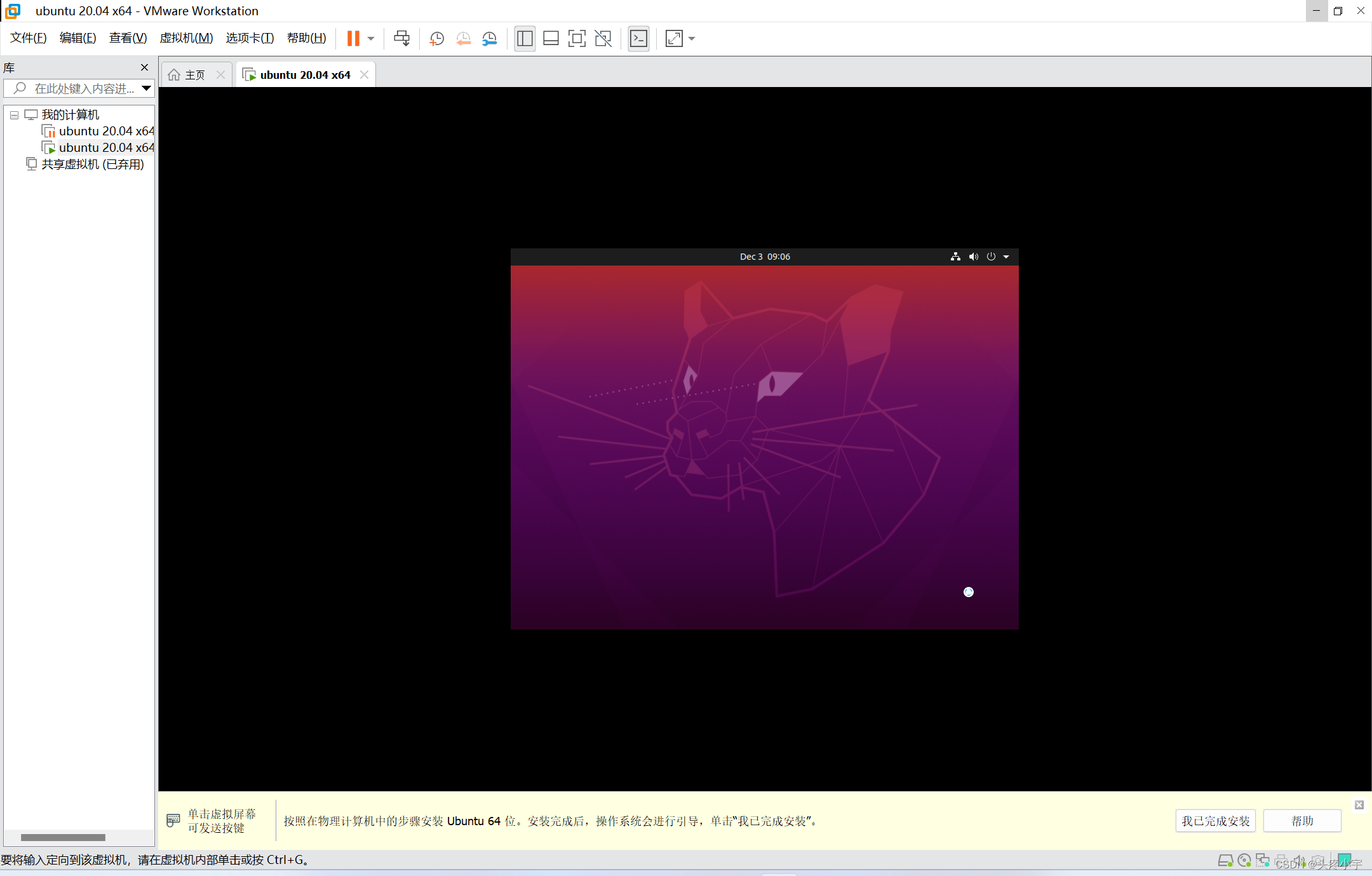Image resolution: width=1372 pixels, height=876 pixels.
Task: Click the keyboard icon in hint bar
Action: [173, 821]
